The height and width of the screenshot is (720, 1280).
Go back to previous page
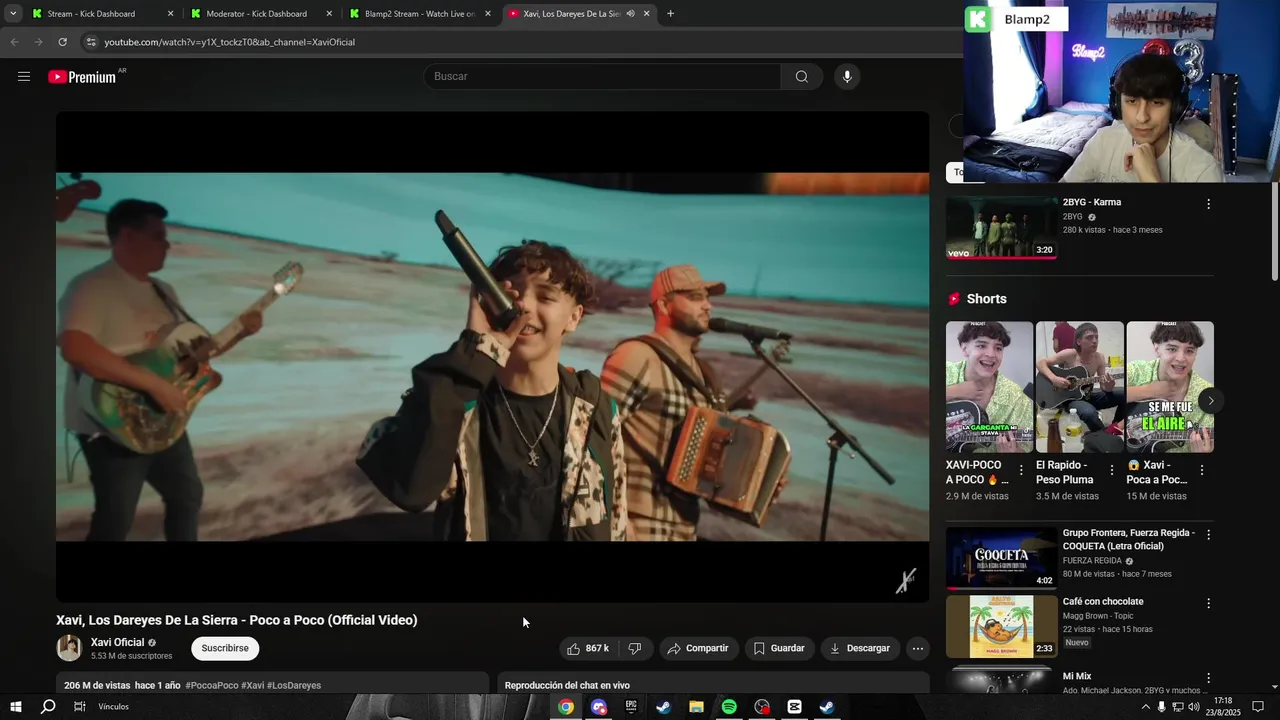(14, 42)
